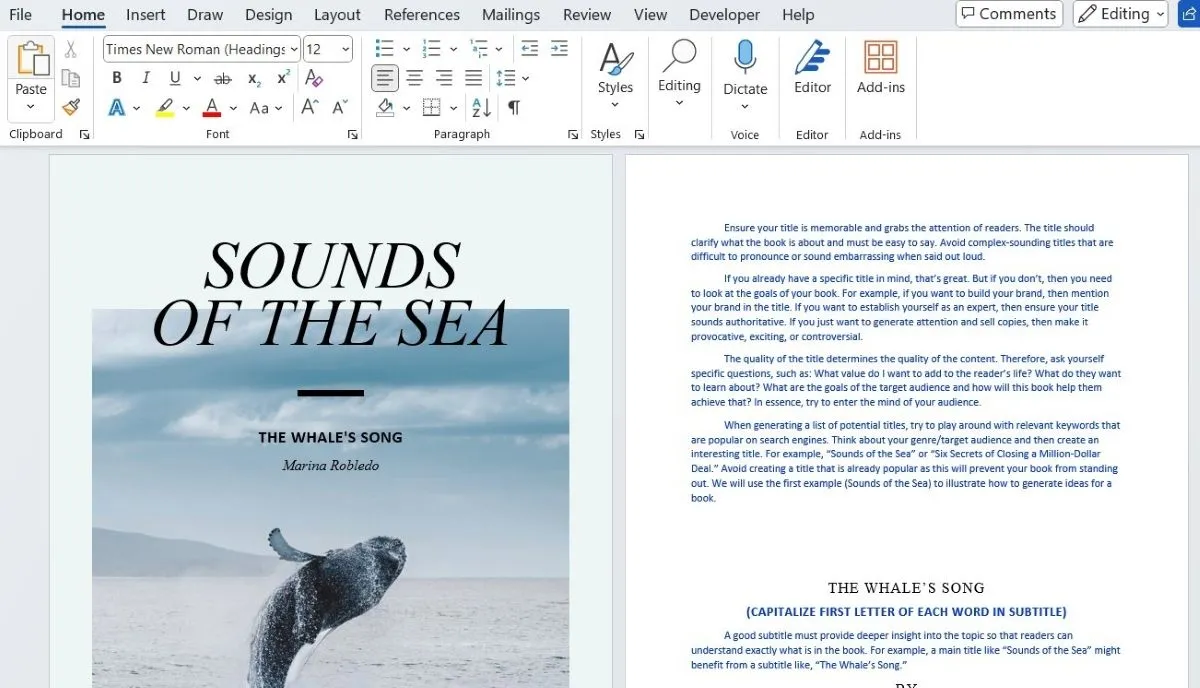Select the Format Painter tool

[71, 107]
